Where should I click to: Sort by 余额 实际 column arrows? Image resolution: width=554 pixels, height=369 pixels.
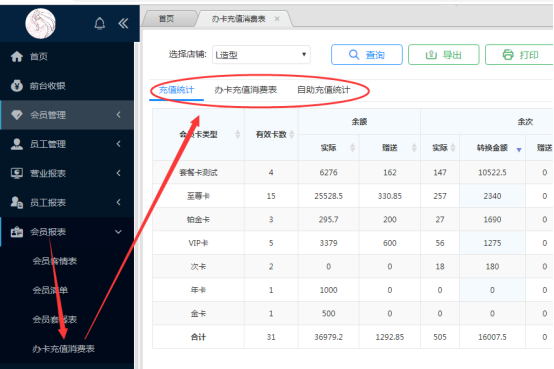point(352,148)
